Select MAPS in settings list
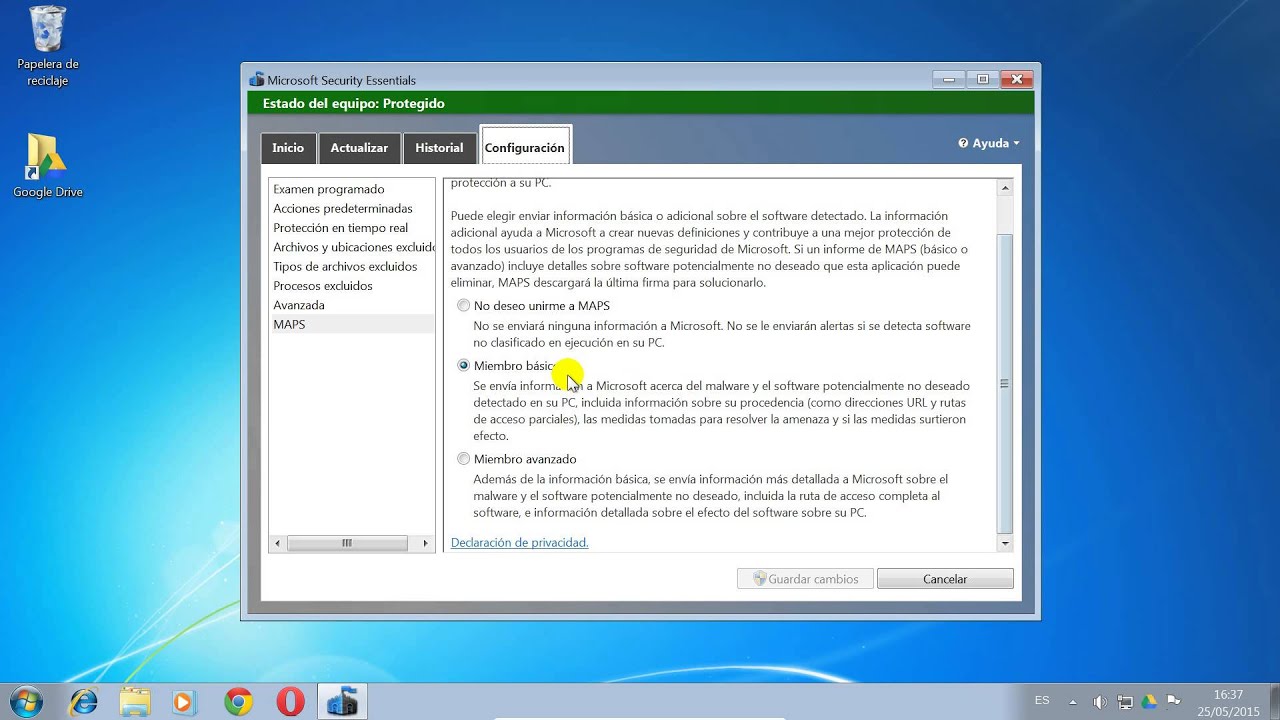The height and width of the screenshot is (720, 1280). [x=352, y=325]
